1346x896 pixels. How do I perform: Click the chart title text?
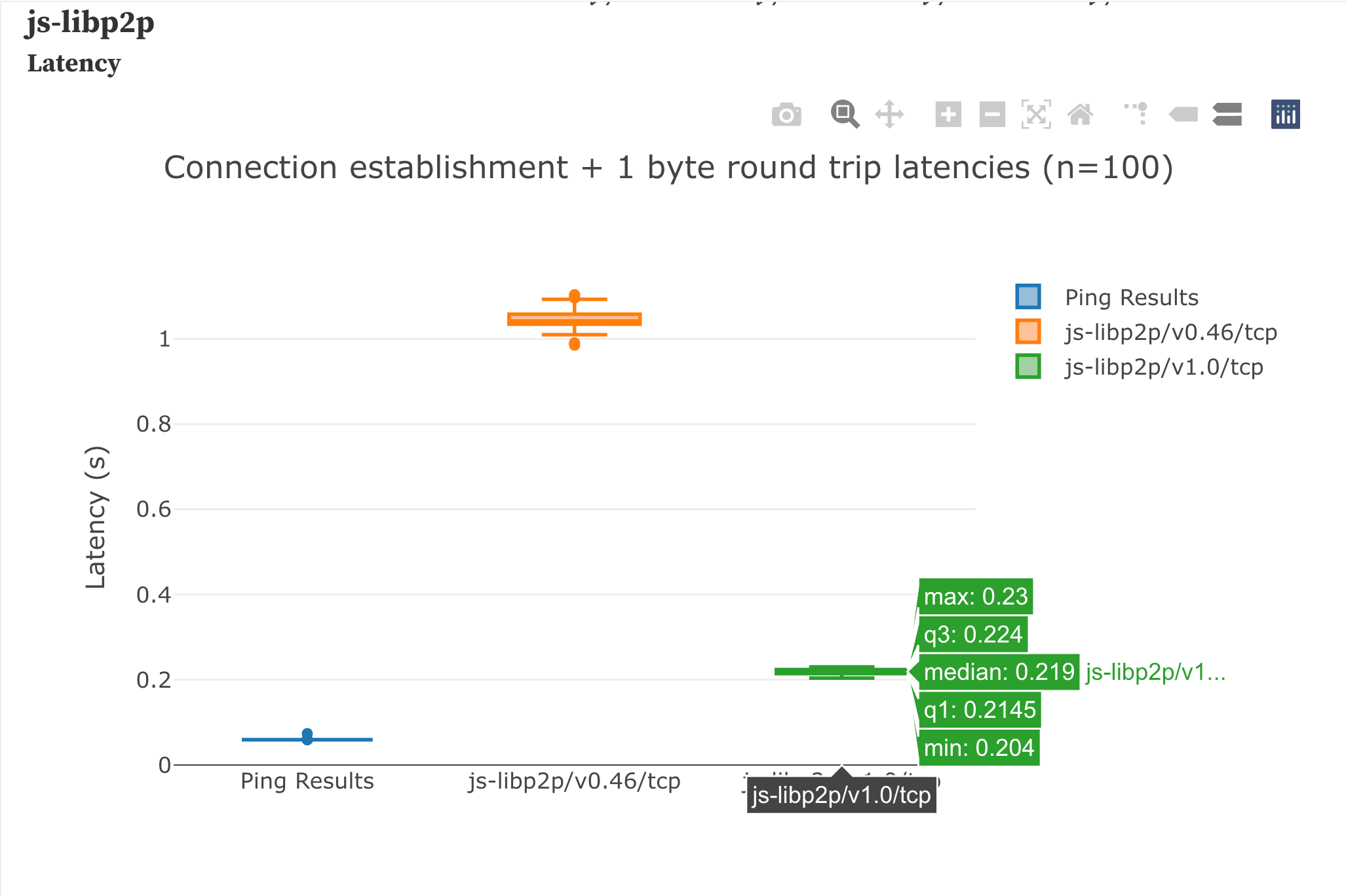pos(669,167)
